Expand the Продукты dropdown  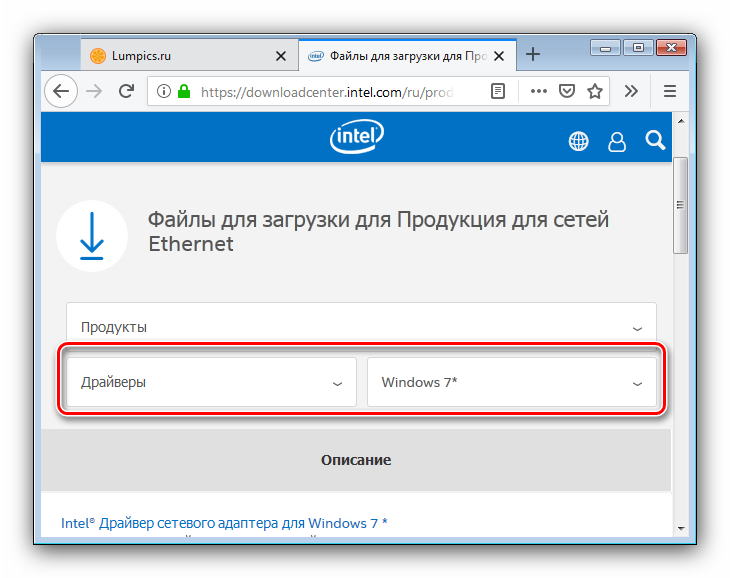tap(361, 327)
